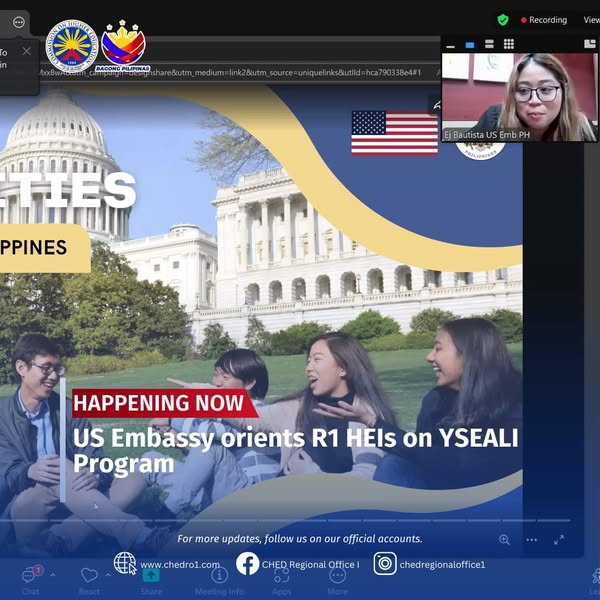The image size is (600, 600).
Task: Hide the video thumbnail panel
Action: point(450,45)
